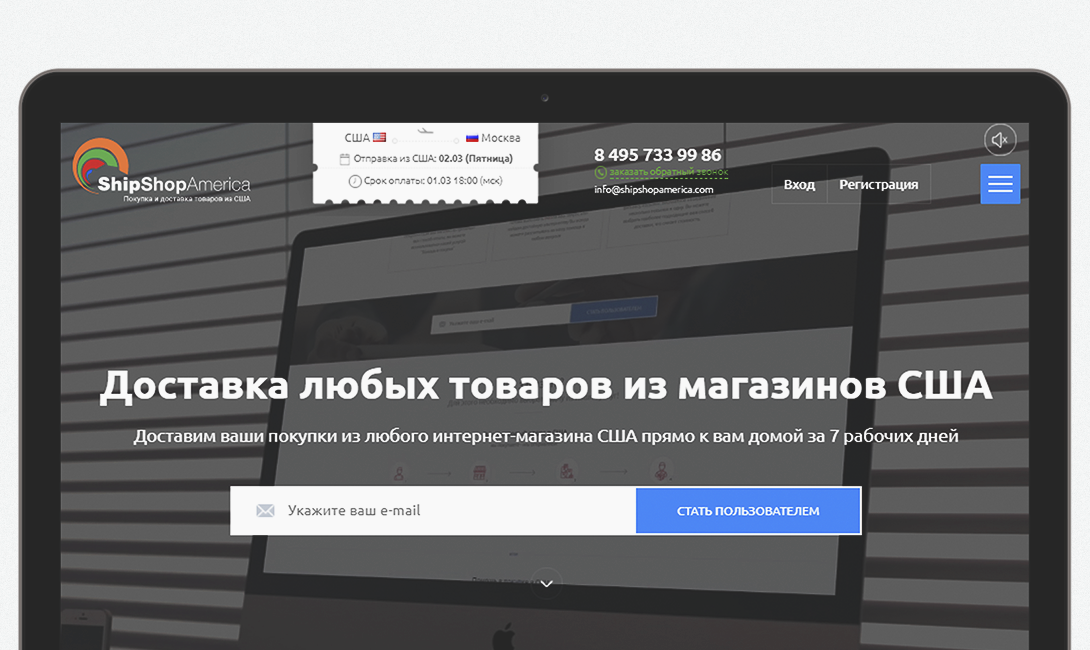Click the USA flag on the ticket
Image resolution: width=1090 pixels, height=650 pixels.
379,138
